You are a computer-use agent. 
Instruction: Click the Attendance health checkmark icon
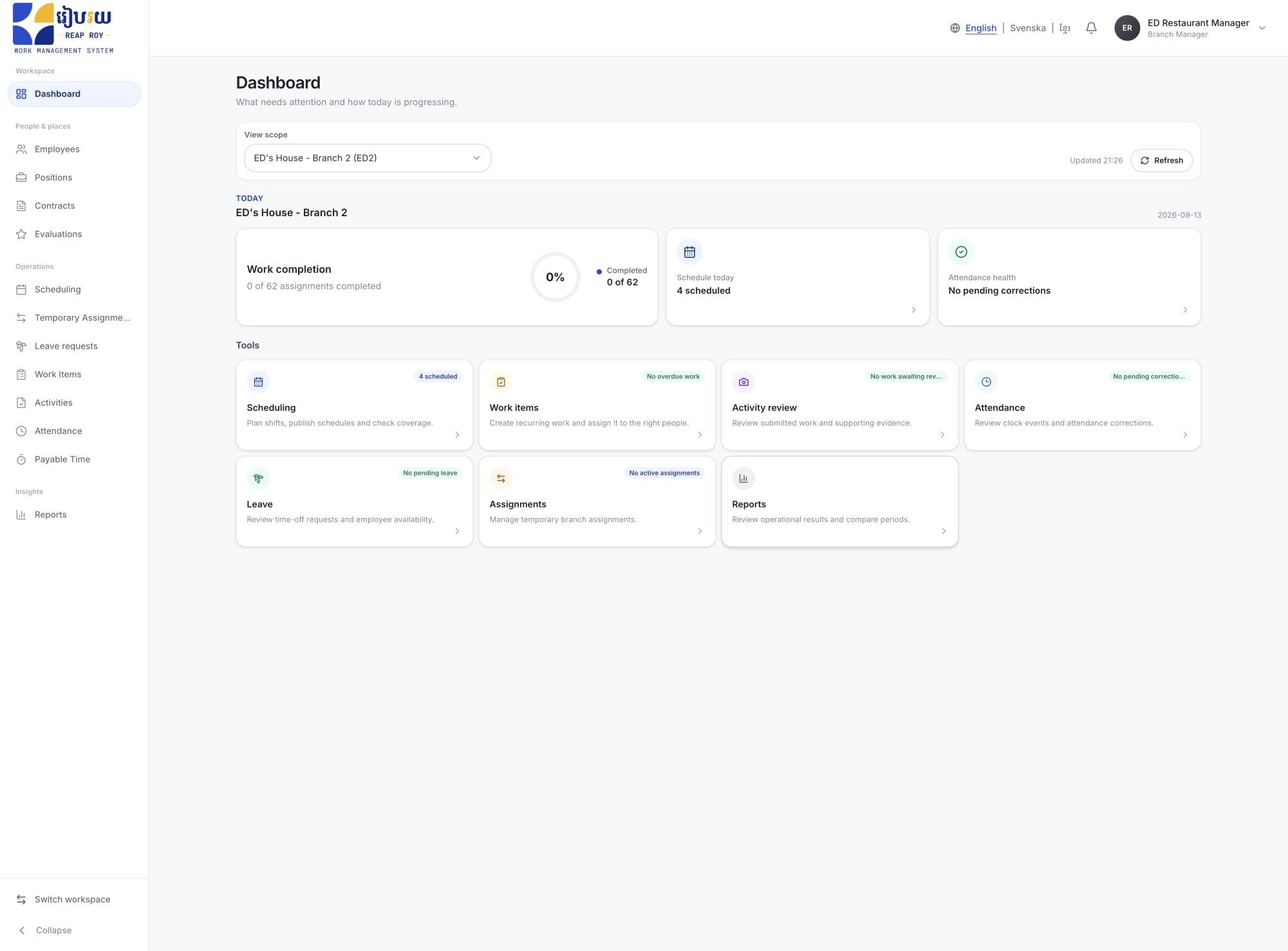click(961, 252)
